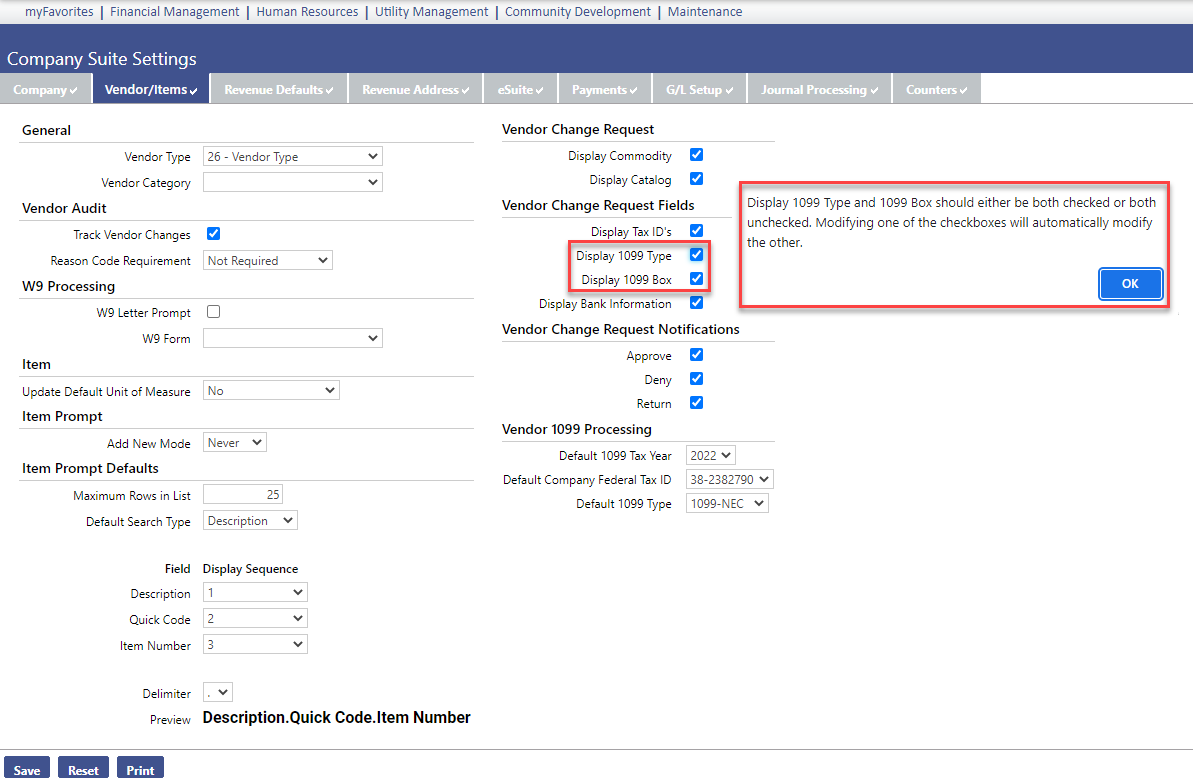
Task: Open the G/L Setup tab
Action: (x=699, y=90)
